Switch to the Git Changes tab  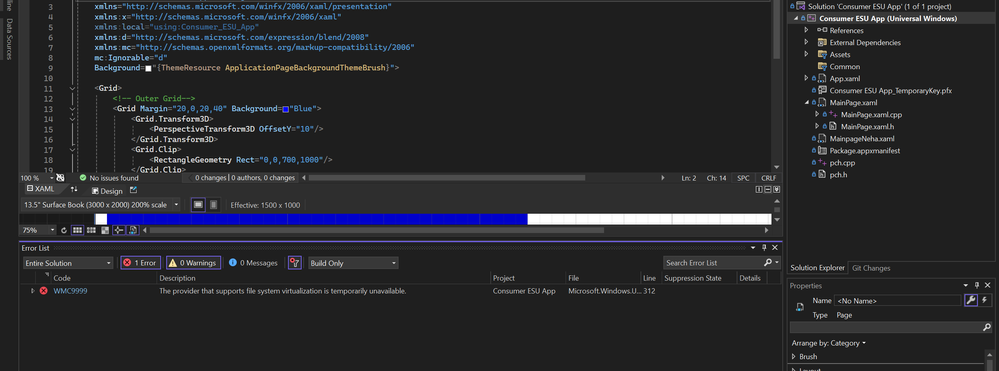pyautogui.click(x=871, y=268)
